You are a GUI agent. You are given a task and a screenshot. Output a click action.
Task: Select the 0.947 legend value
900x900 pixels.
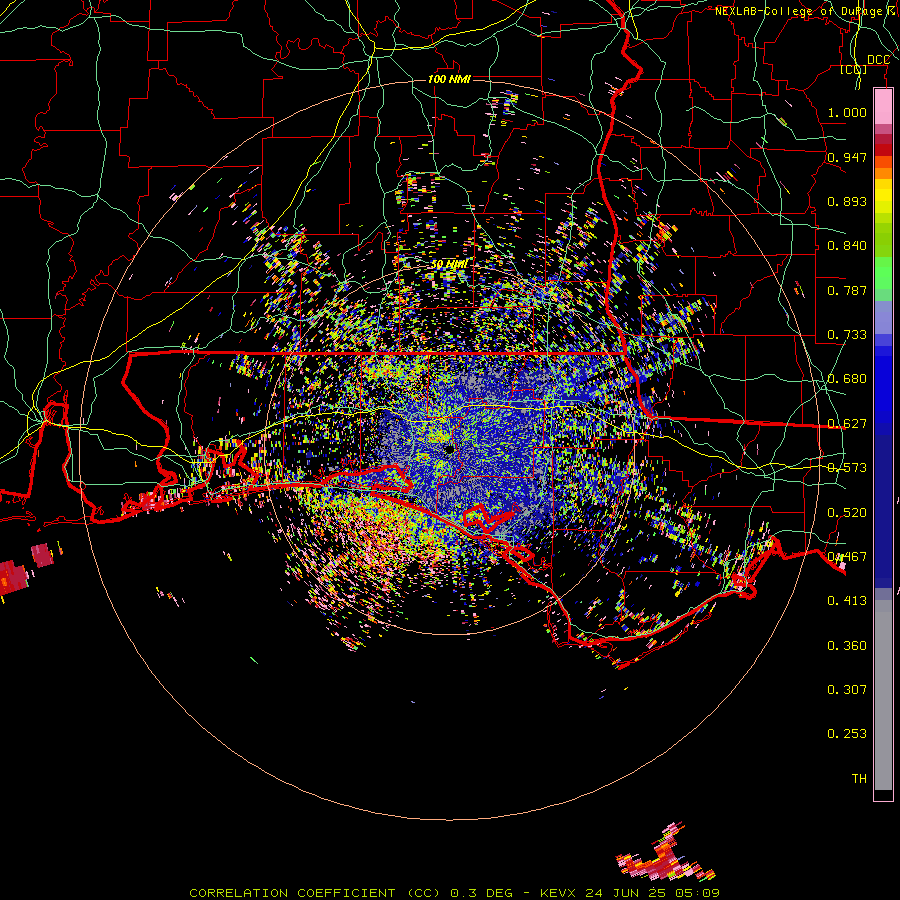pos(847,157)
